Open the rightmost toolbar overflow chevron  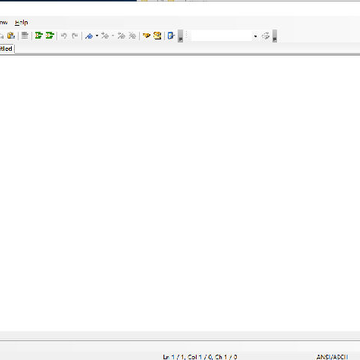[275, 36]
